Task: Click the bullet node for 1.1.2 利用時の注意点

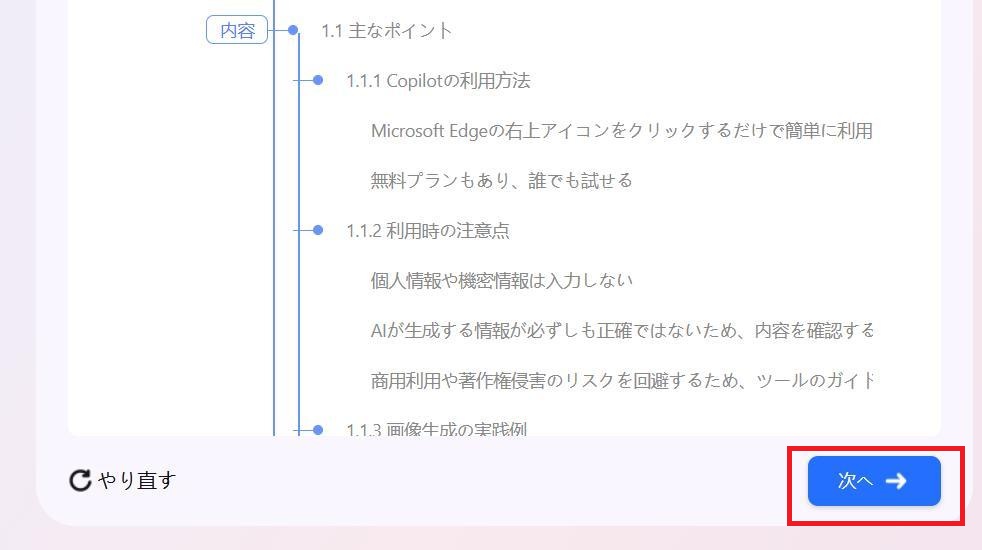Action: tap(318, 230)
